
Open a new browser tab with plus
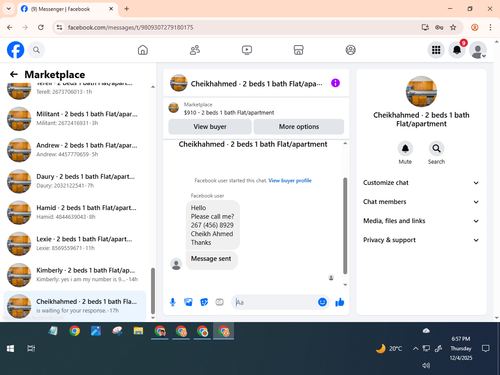click(x=127, y=9)
